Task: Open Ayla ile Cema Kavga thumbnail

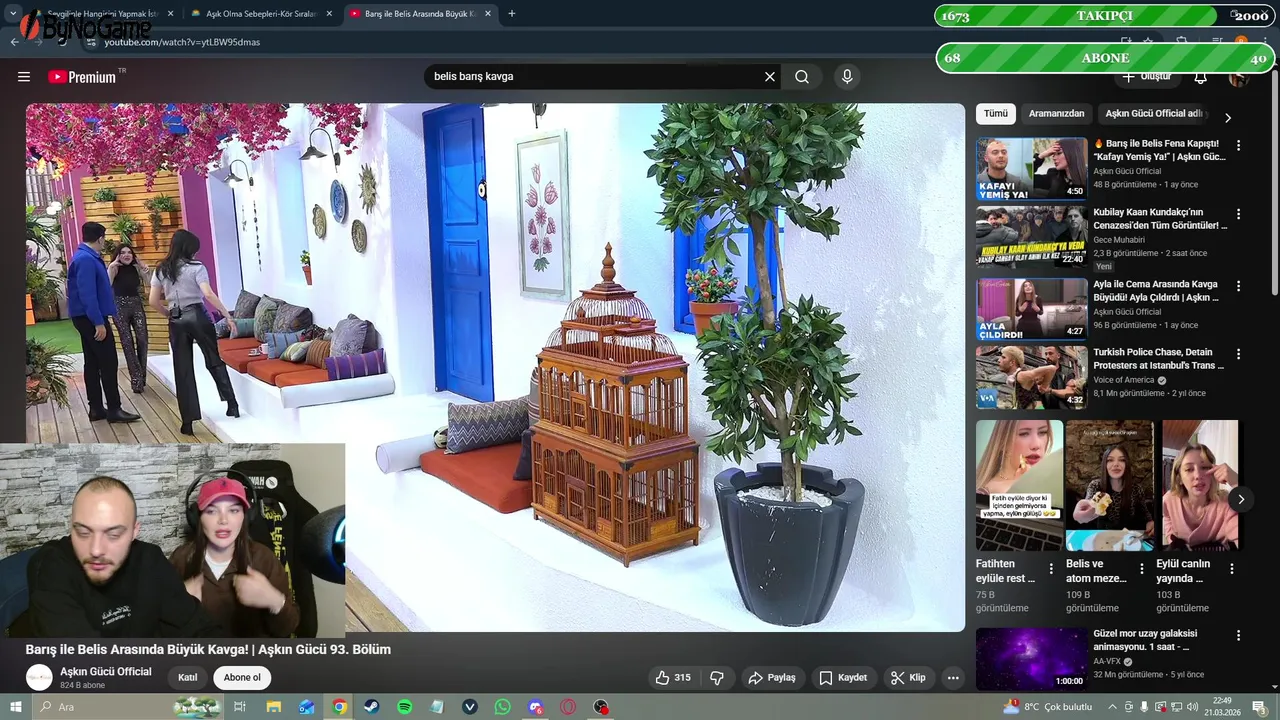Action: [x=1031, y=309]
